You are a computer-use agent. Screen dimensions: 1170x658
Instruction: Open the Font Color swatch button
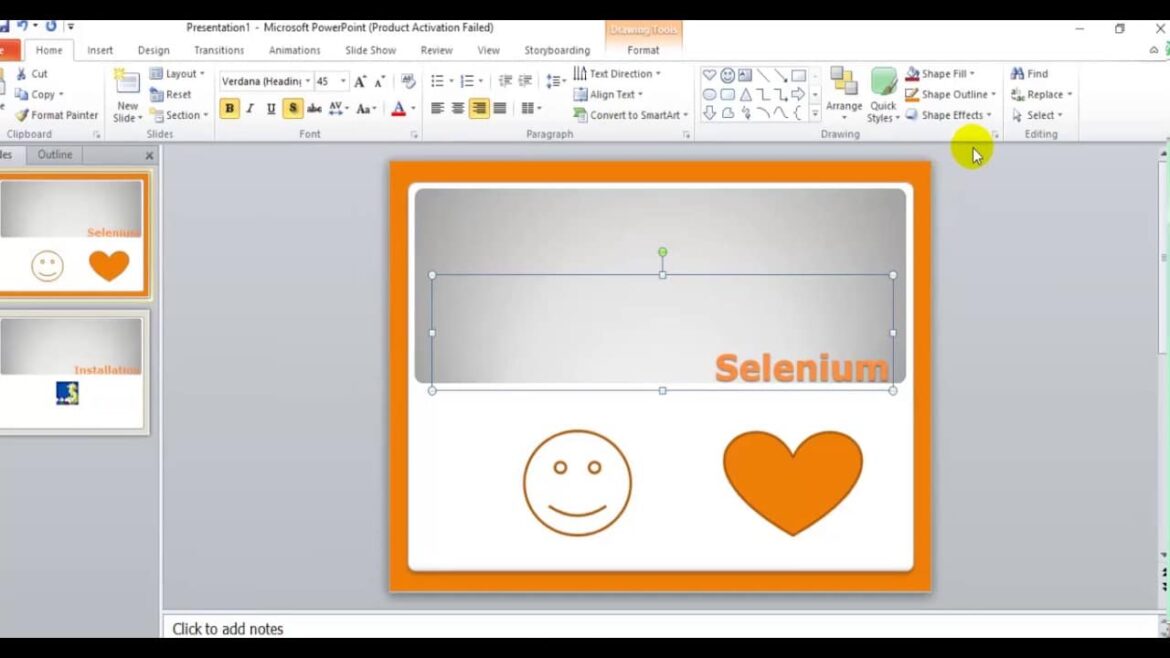(398, 108)
